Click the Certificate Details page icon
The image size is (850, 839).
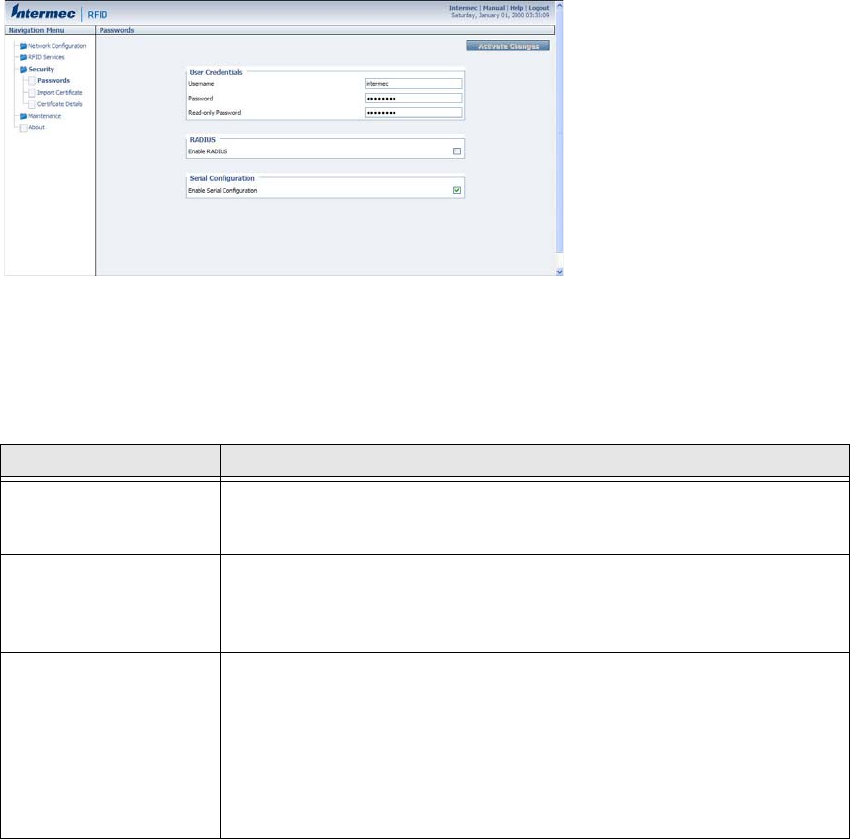click(x=32, y=104)
